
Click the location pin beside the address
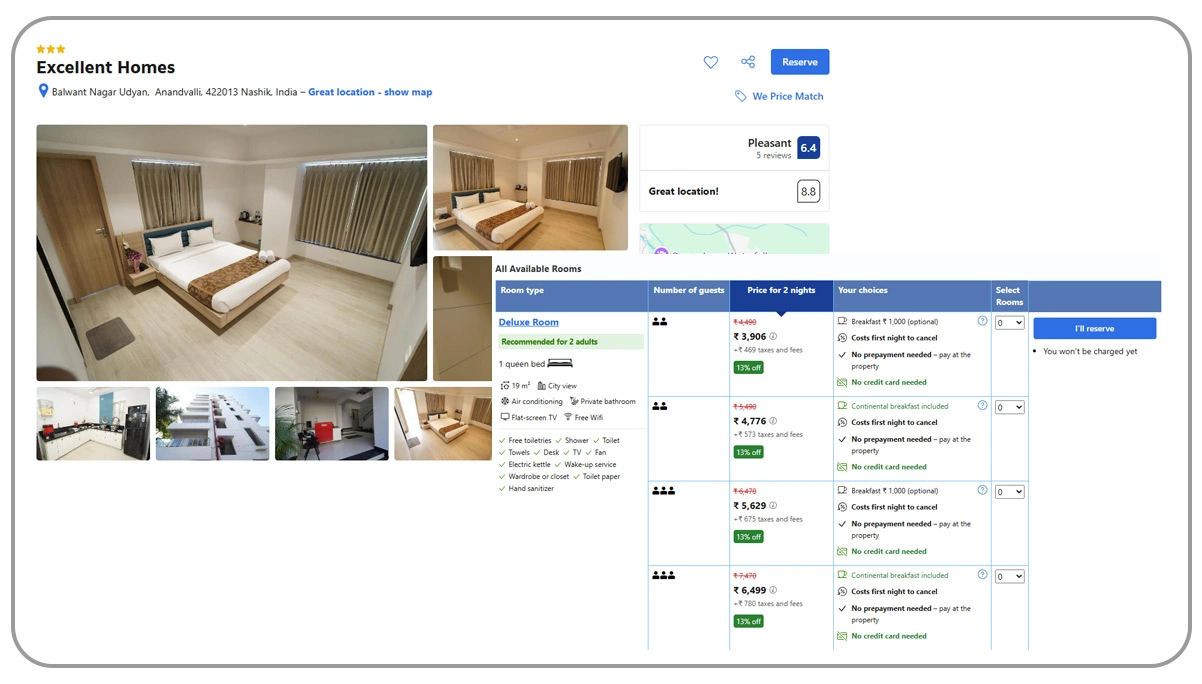pos(42,90)
